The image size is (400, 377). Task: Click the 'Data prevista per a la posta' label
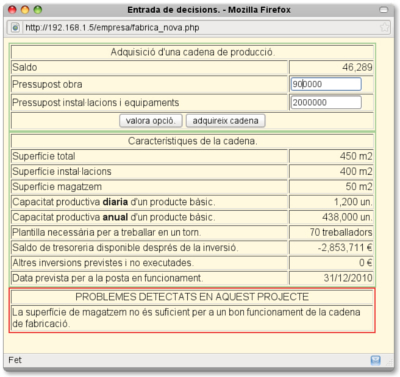click(108, 278)
